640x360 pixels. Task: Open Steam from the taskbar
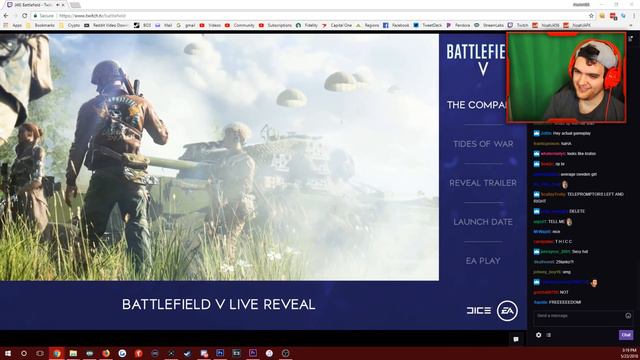pos(187,353)
